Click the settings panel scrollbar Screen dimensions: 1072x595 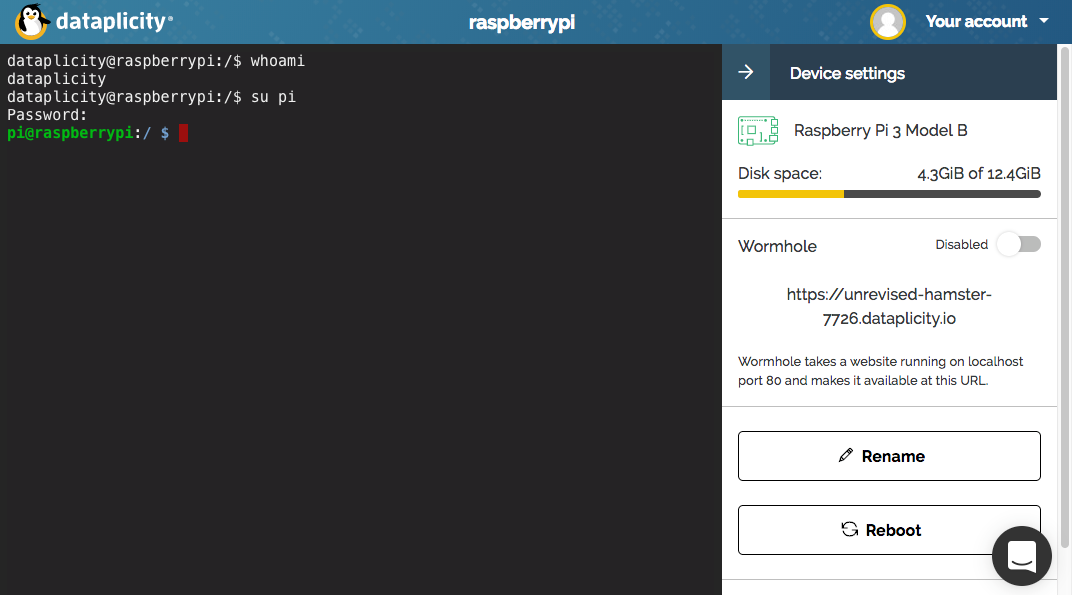(x=1064, y=296)
